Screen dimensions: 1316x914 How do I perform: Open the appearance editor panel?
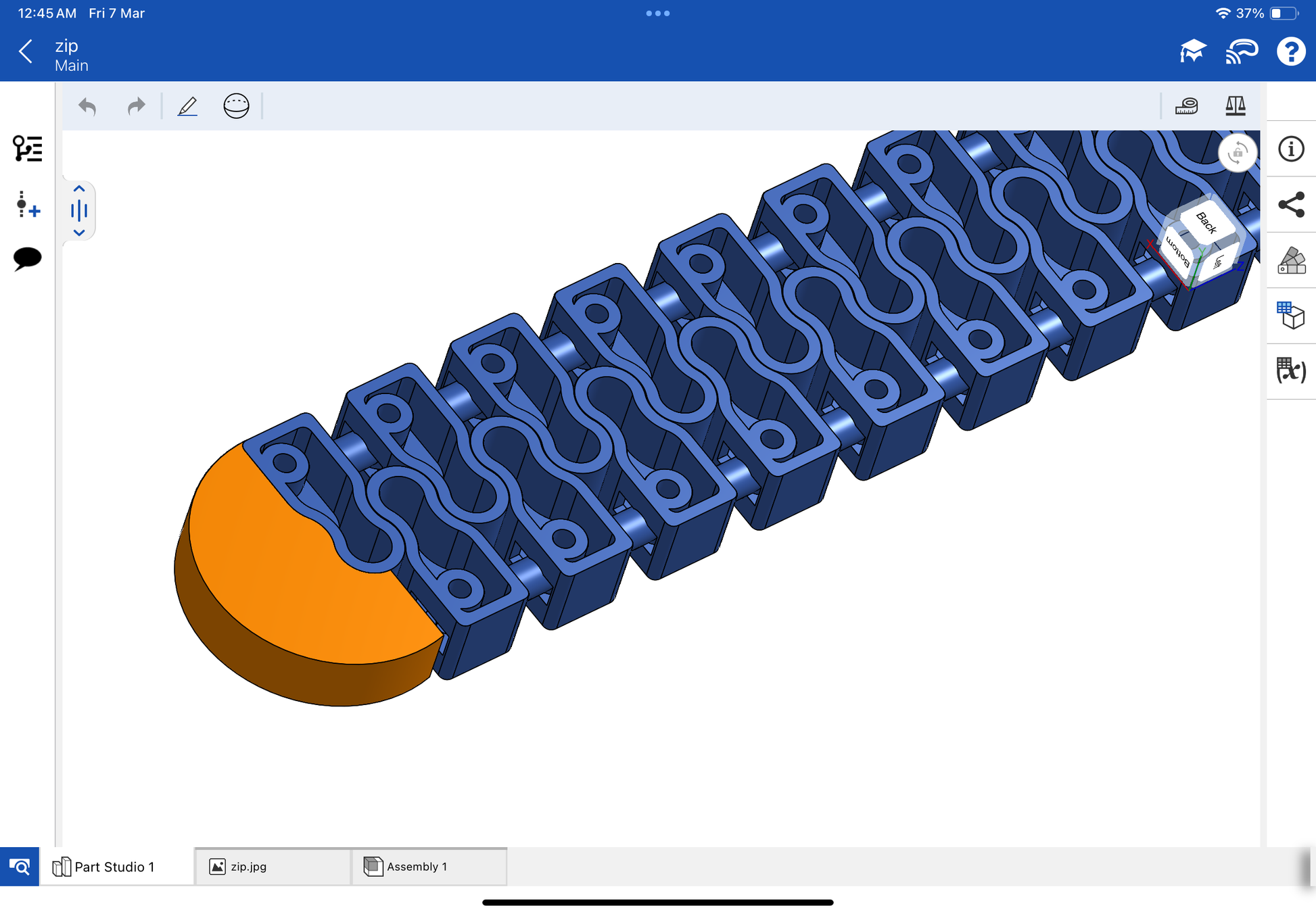(1290, 260)
